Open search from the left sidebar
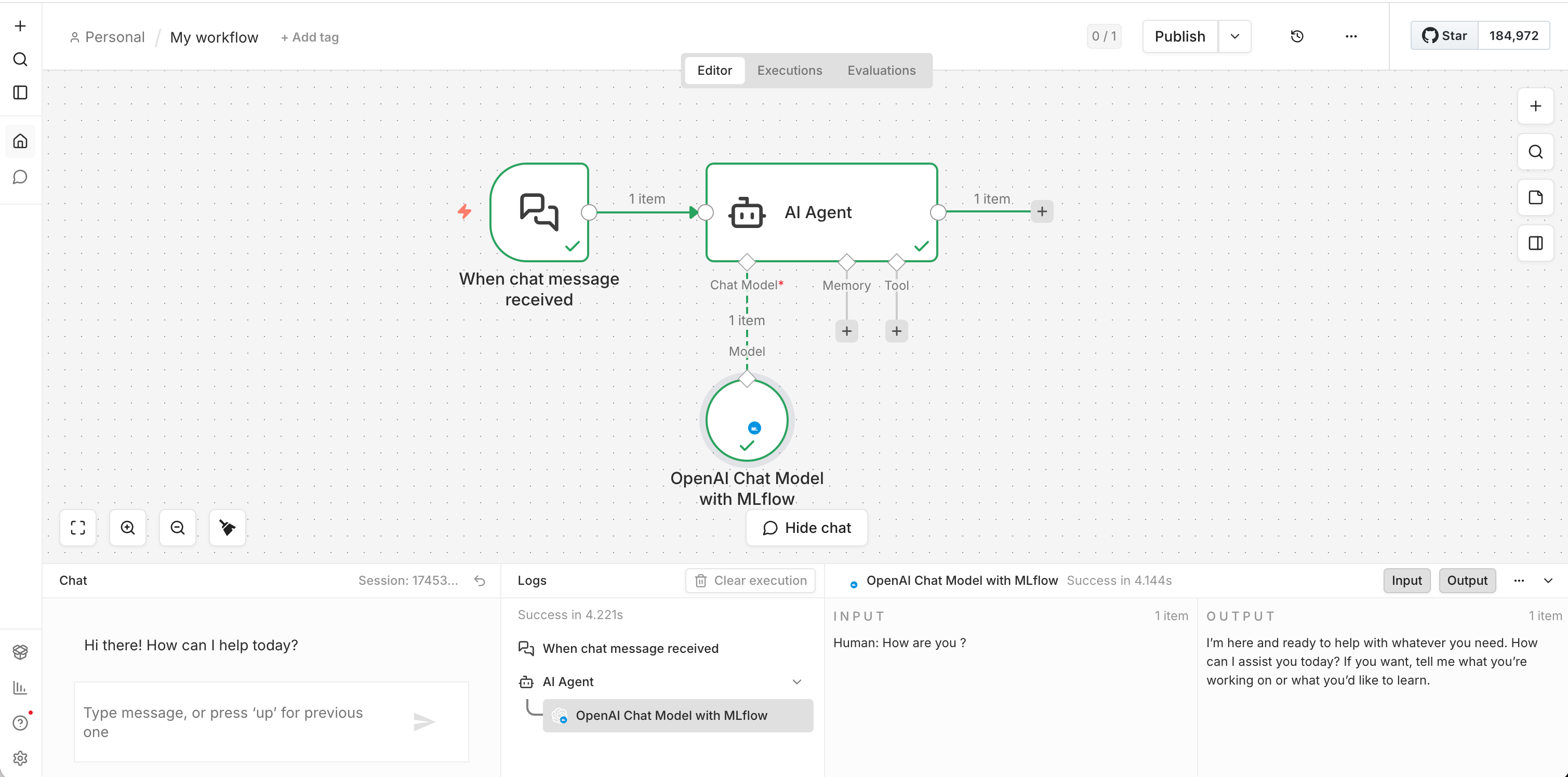 click(x=20, y=60)
